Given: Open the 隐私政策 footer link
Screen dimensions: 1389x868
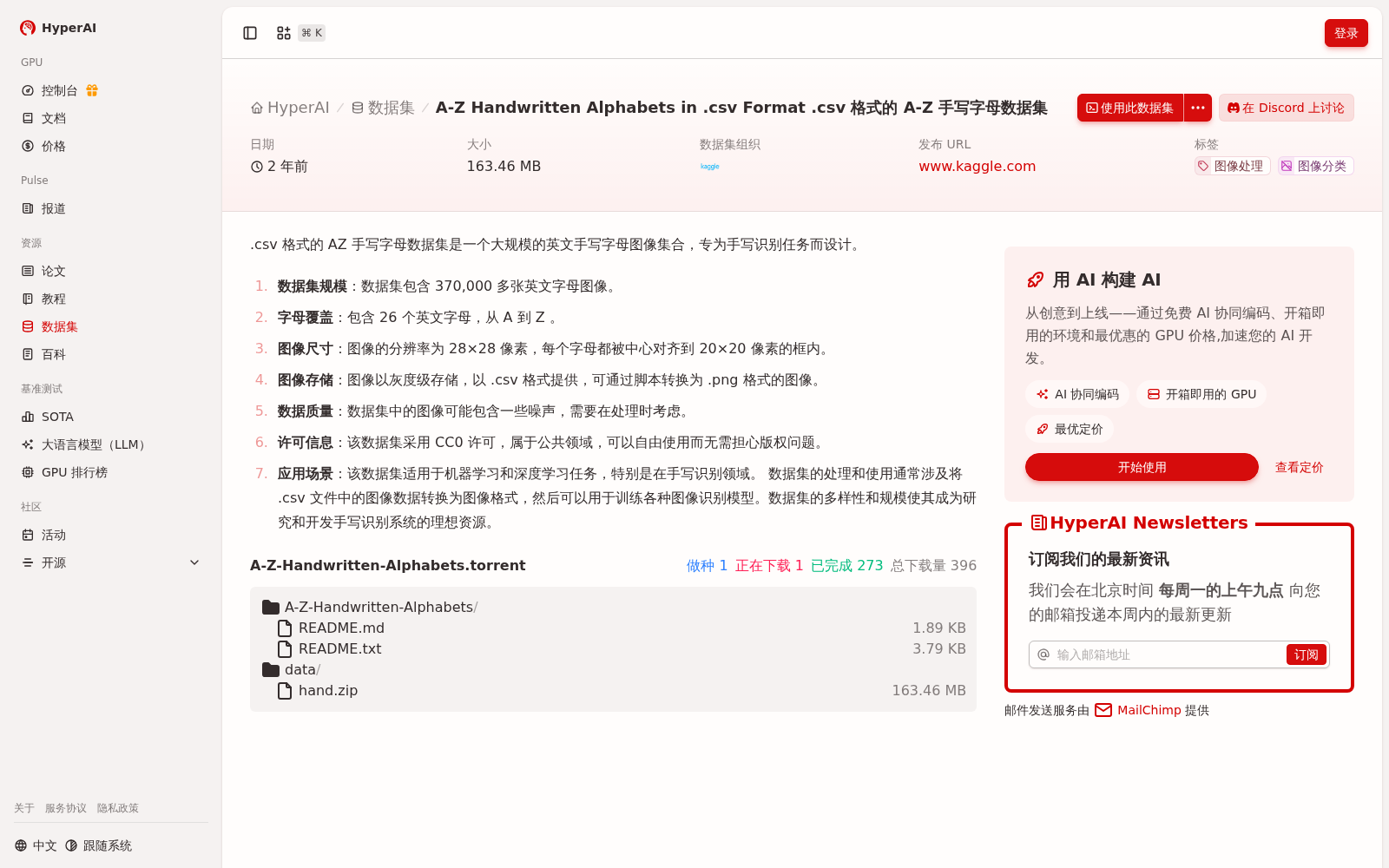Looking at the screenshot, I should 118,808.
